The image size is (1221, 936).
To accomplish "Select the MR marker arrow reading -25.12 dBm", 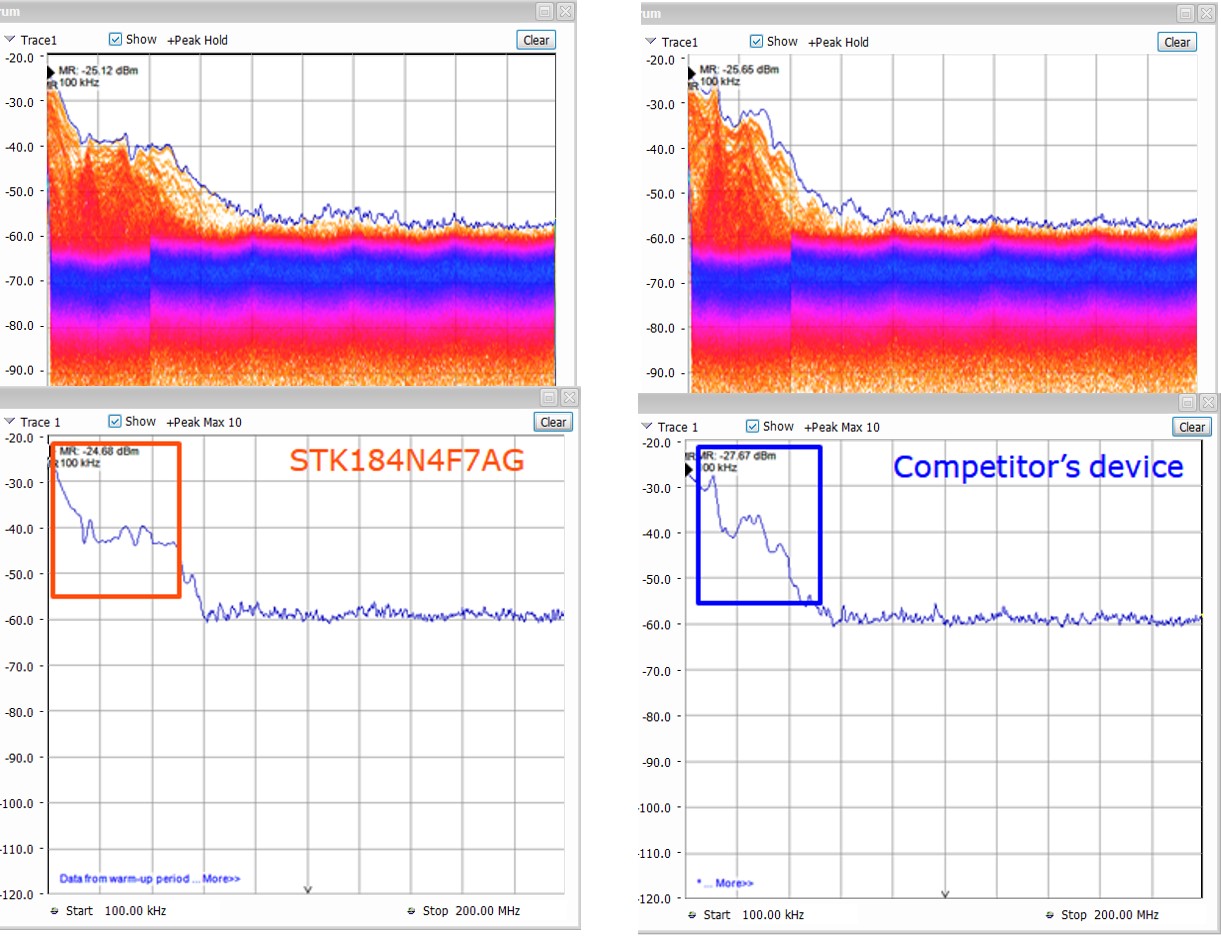I will 51,72.
